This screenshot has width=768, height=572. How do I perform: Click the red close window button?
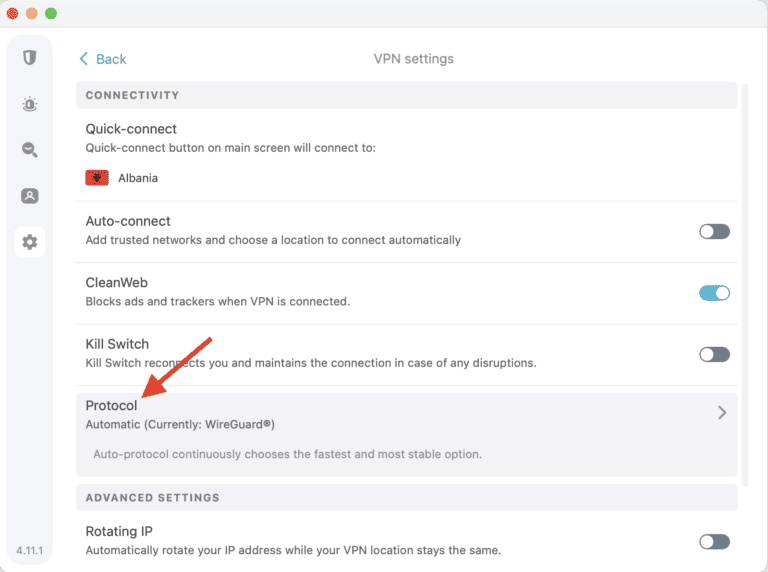coord(13,13)
